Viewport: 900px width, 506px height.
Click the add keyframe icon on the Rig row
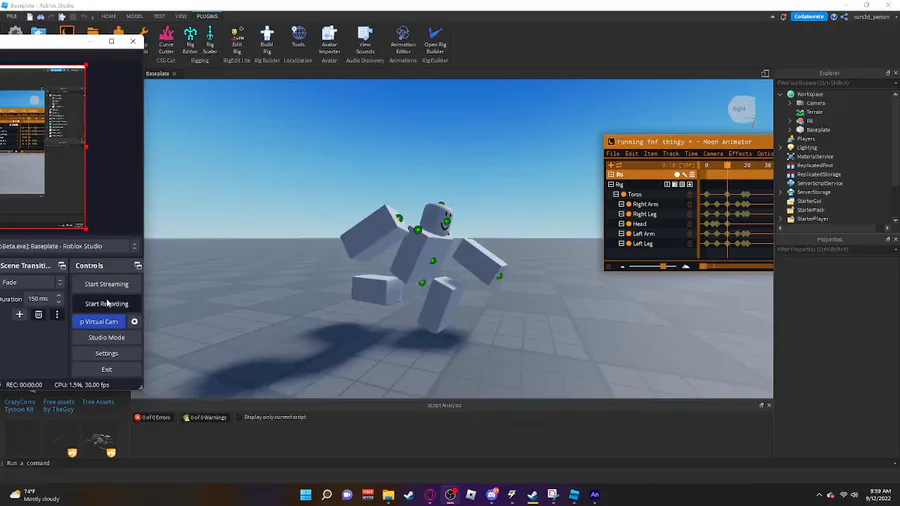pos(690,184)
